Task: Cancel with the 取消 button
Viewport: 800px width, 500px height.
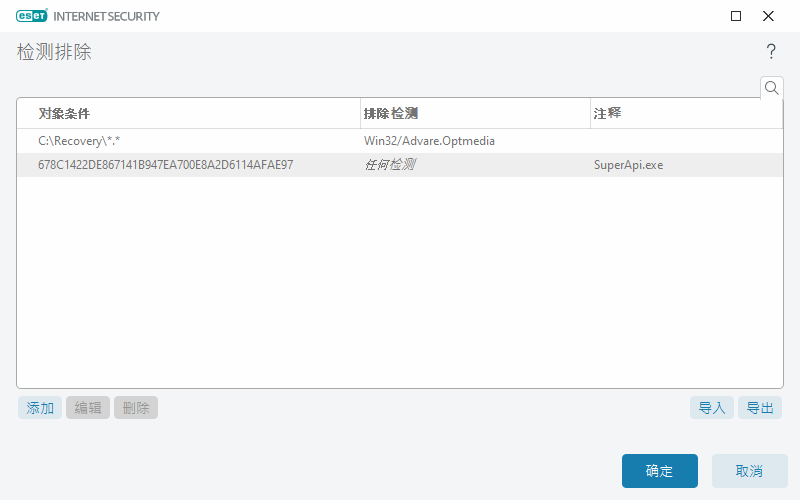Action: (749, 471)
